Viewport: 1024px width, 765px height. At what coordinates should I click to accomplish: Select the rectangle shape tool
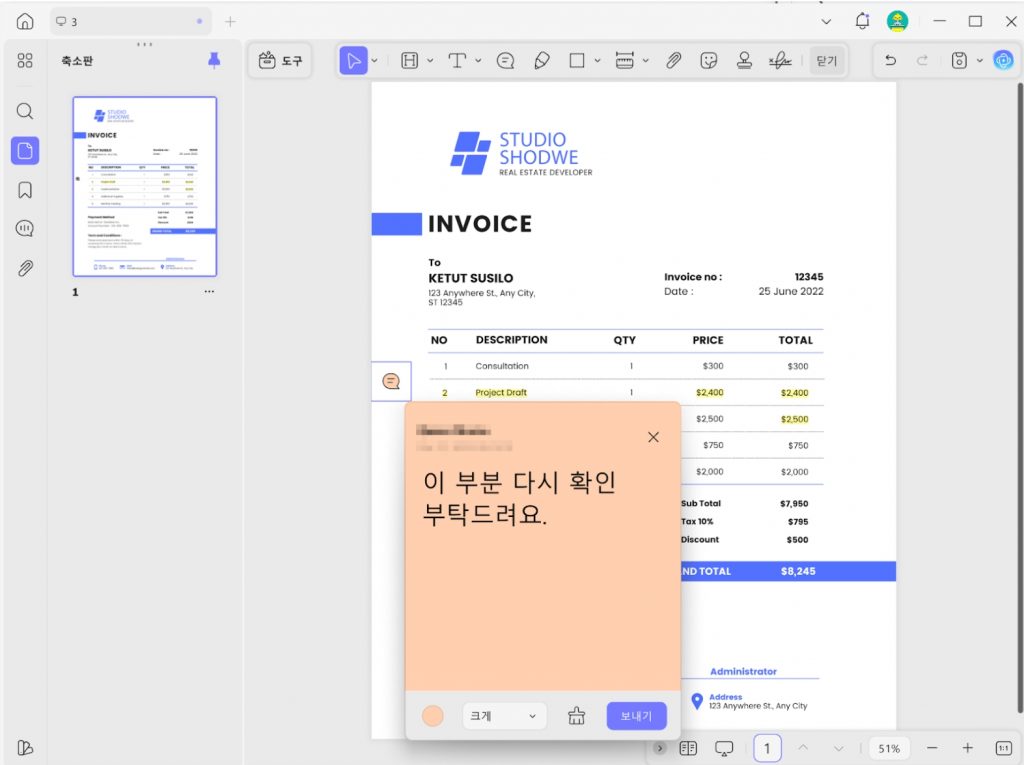point(577,61)
